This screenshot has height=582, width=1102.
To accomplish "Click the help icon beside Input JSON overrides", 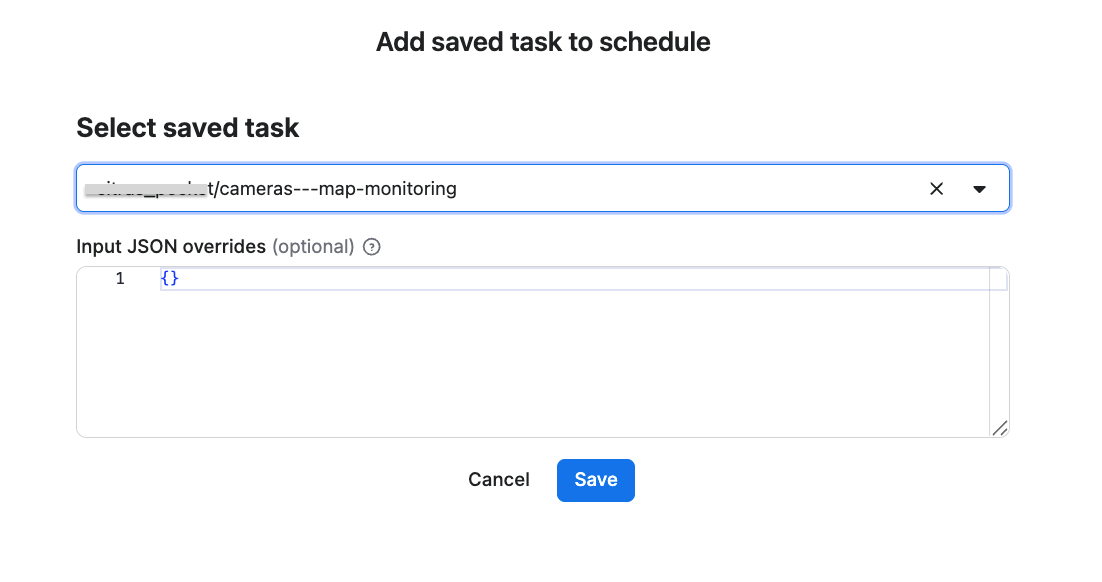I will point(372,247).
